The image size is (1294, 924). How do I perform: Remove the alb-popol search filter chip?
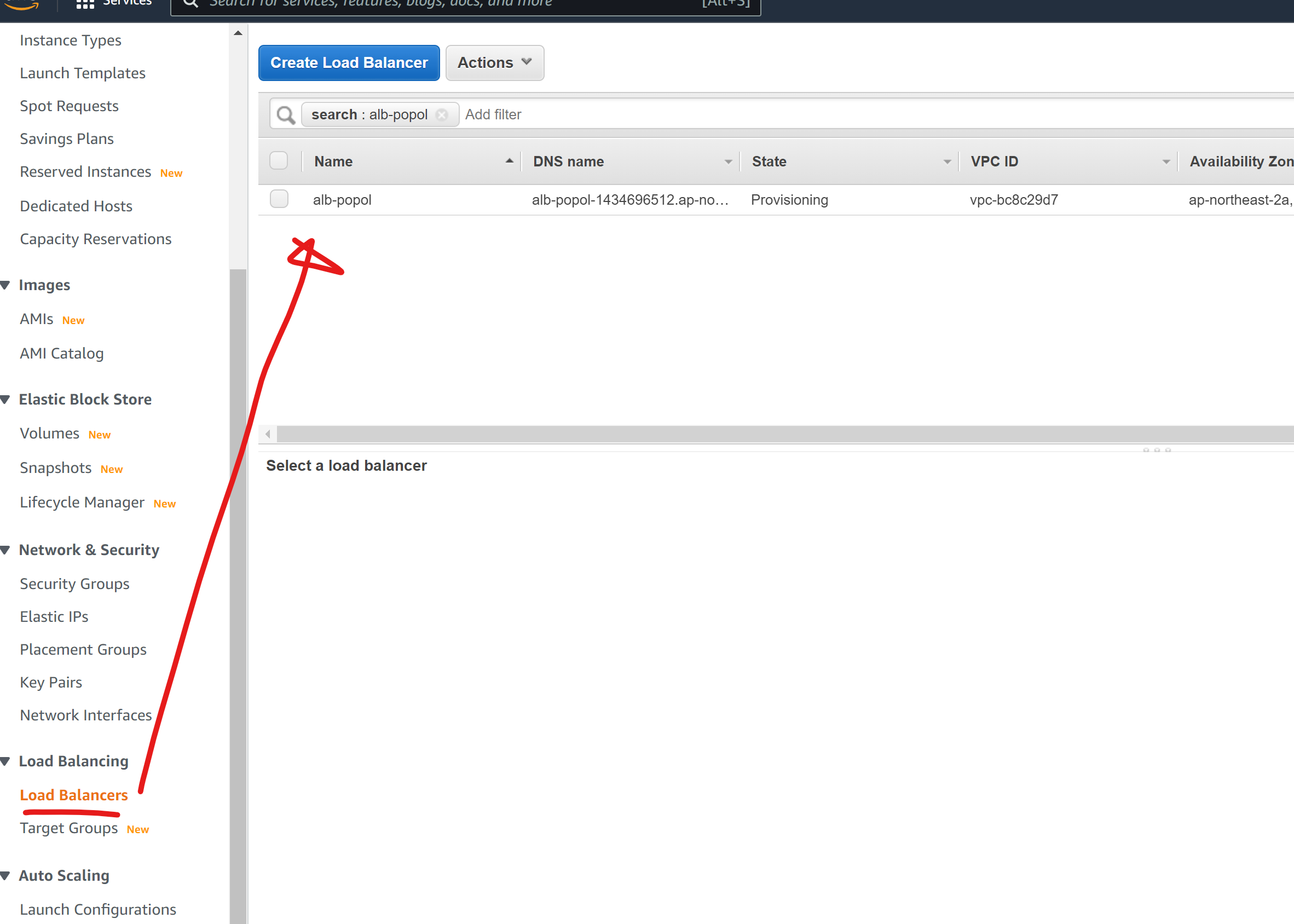(441, 115)
